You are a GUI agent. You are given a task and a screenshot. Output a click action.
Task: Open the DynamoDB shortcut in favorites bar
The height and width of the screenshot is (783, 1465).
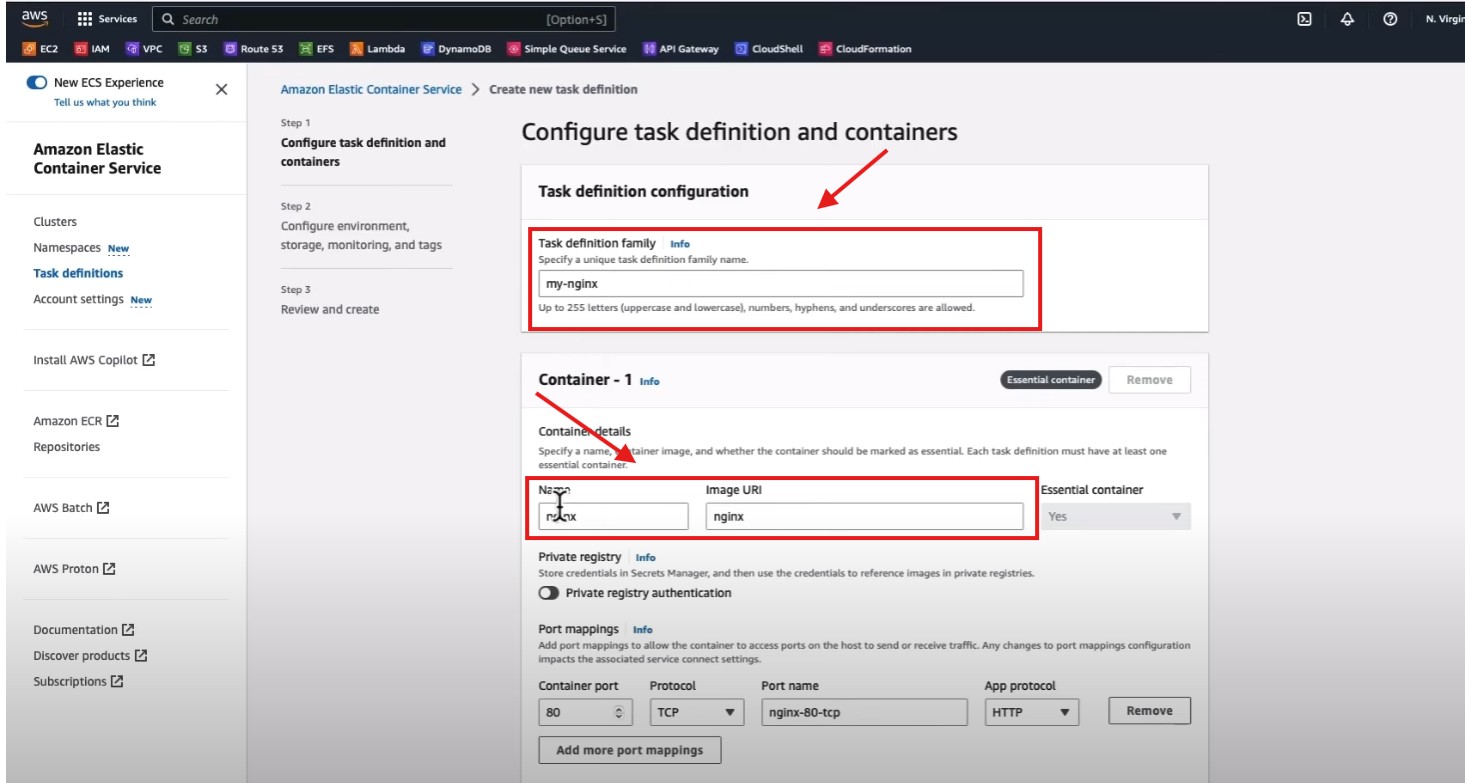(456, 49)
